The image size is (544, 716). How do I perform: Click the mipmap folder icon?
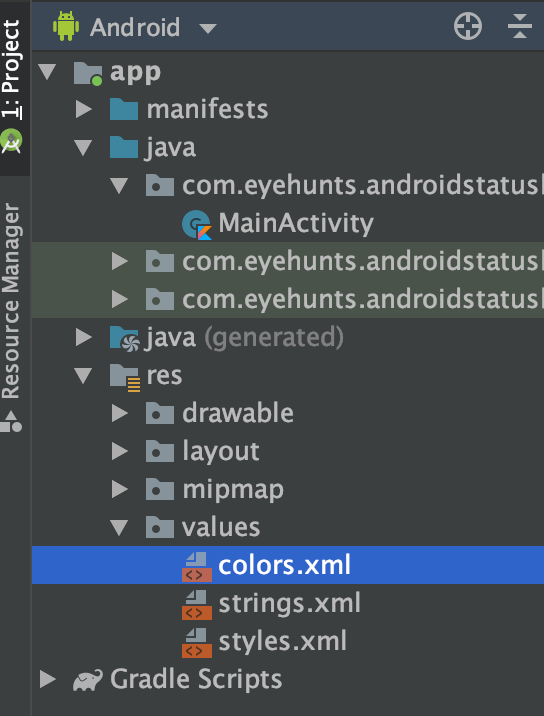point(159,489)
